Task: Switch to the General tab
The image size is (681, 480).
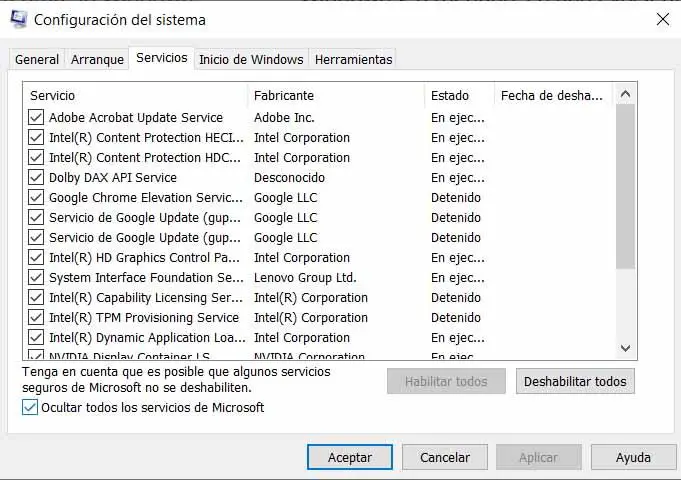Action: (x=36, y=60)
